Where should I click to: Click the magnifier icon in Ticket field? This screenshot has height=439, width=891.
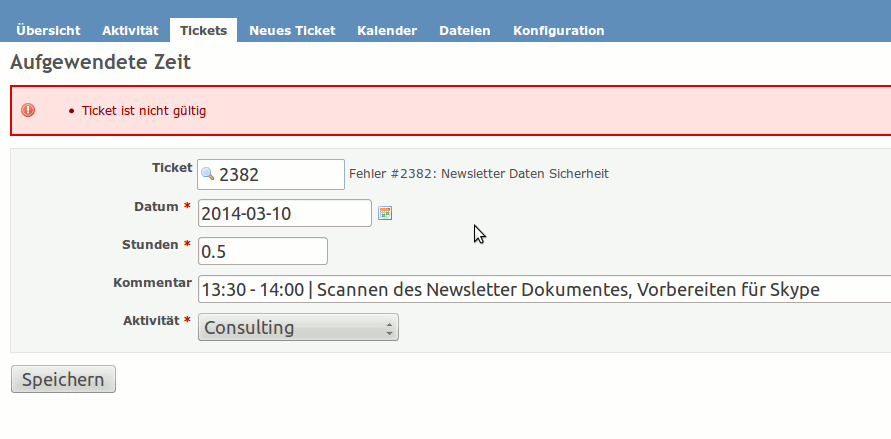pos(207,173)
